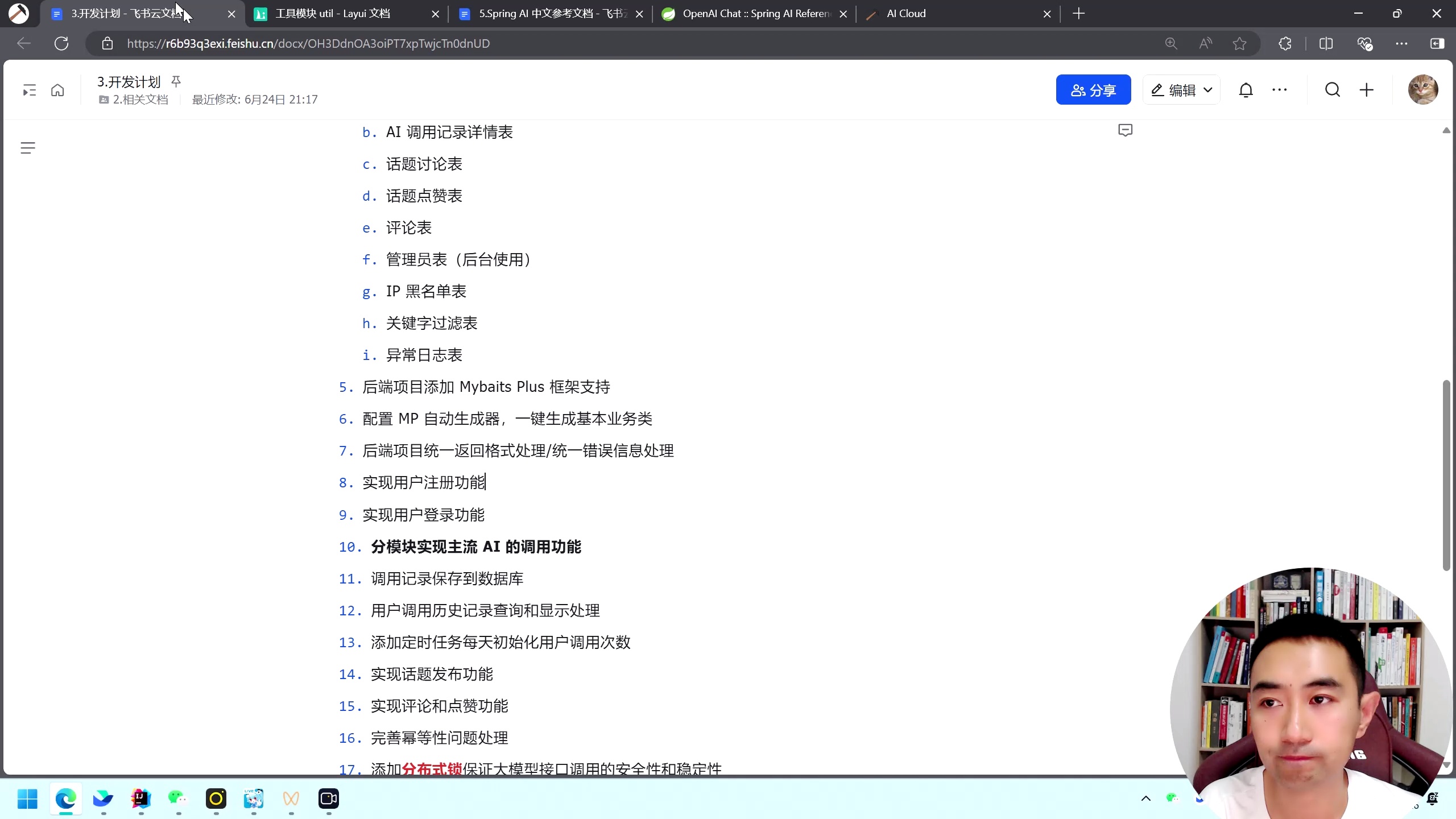1456x819 pixels.
Task: Collapse the wiki sidebar icon
Action: click(29, 89)
